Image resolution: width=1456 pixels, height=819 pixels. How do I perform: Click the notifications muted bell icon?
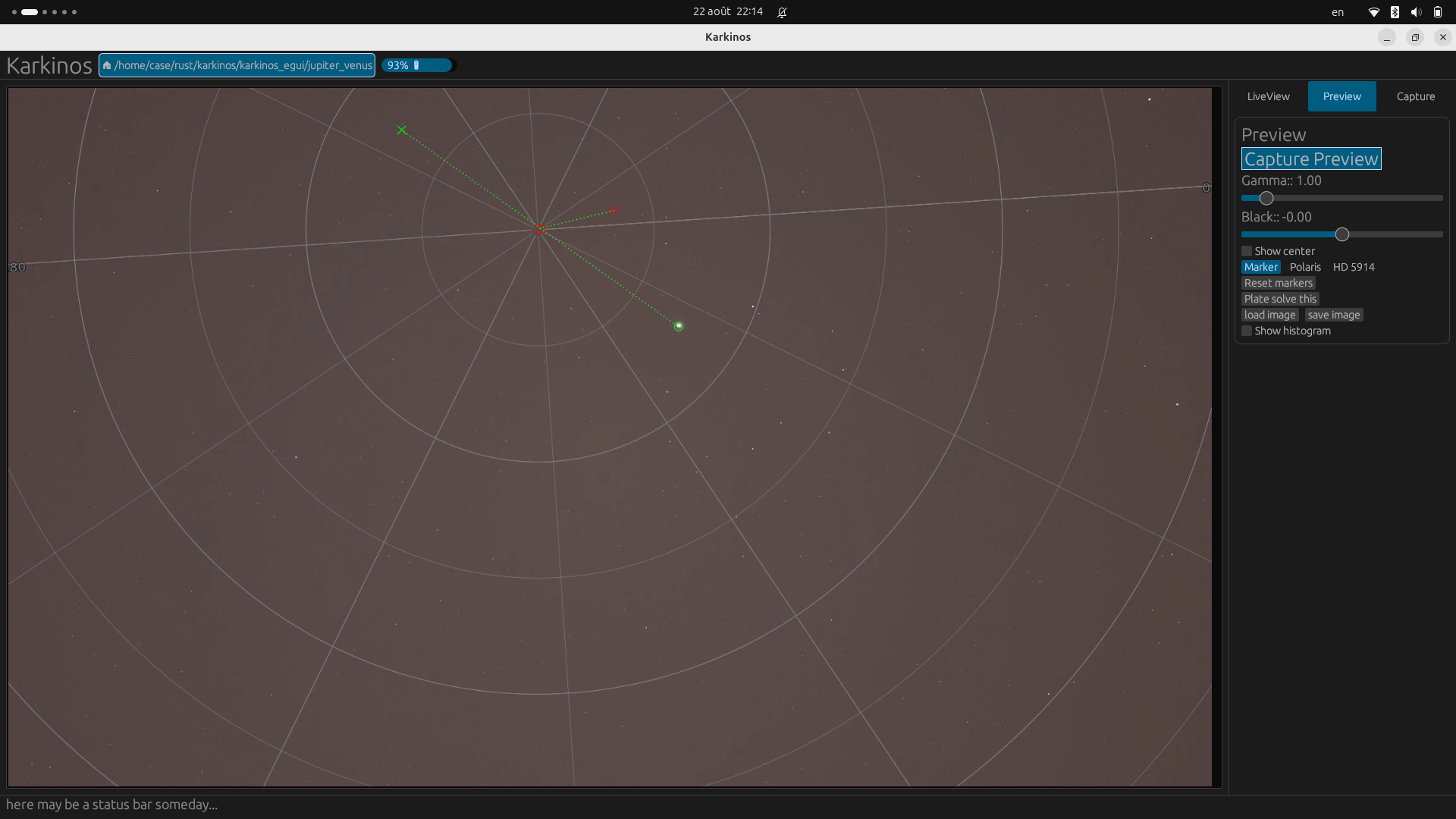[x=782, y=12]
